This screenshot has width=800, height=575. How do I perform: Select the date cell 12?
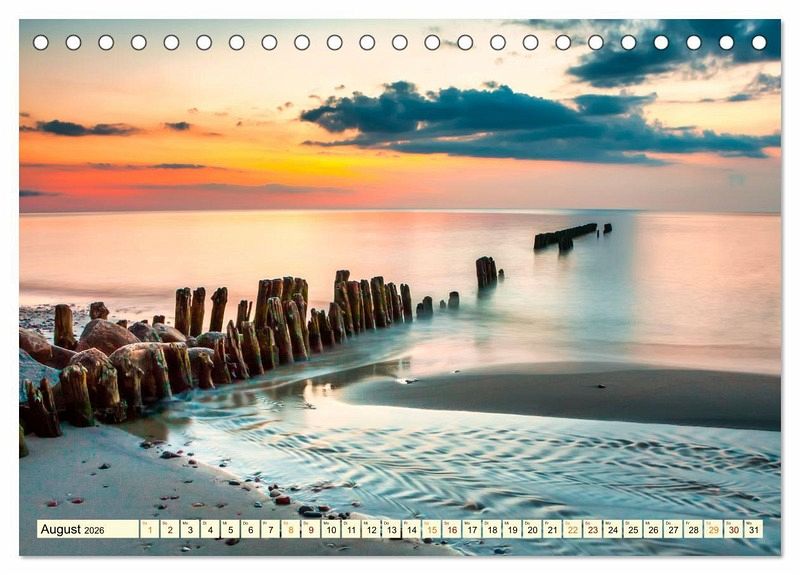[371, 529]
